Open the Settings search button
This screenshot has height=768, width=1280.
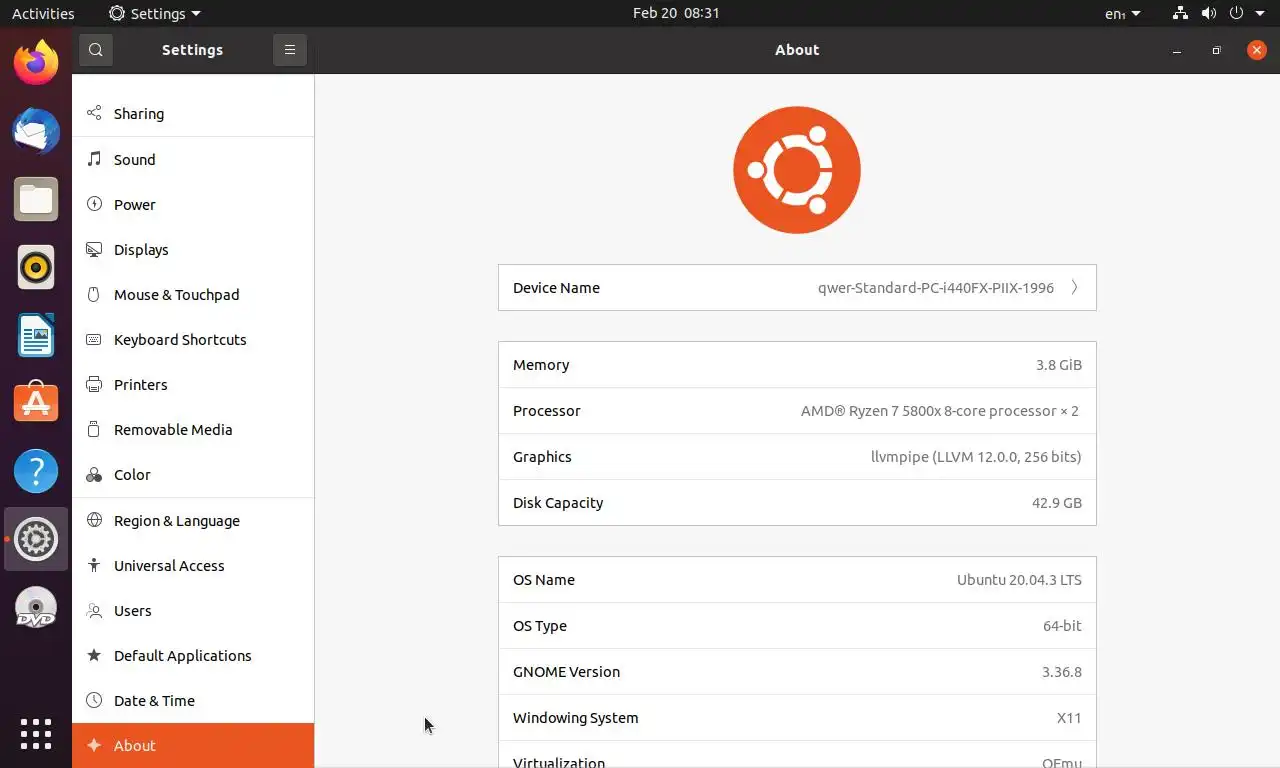click(x=95, y=49)
